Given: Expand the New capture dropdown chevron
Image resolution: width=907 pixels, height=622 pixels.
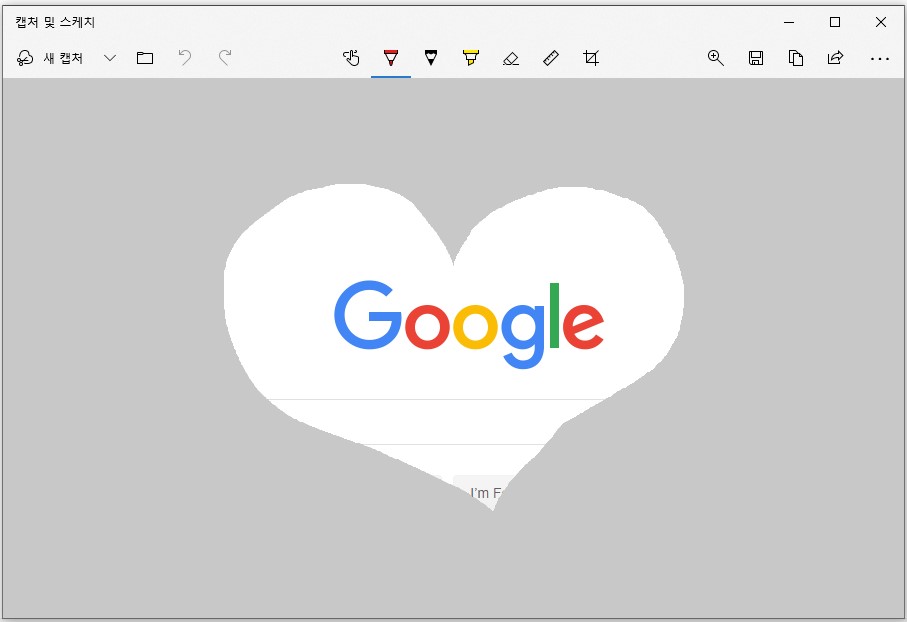Looking at the screenshot, I should pyautogui.click(x=109, y=58).
